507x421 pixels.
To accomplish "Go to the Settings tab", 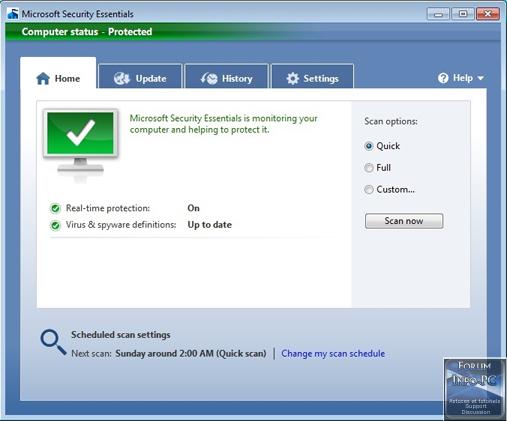I will pyautogui.click(x=313, y=76).
